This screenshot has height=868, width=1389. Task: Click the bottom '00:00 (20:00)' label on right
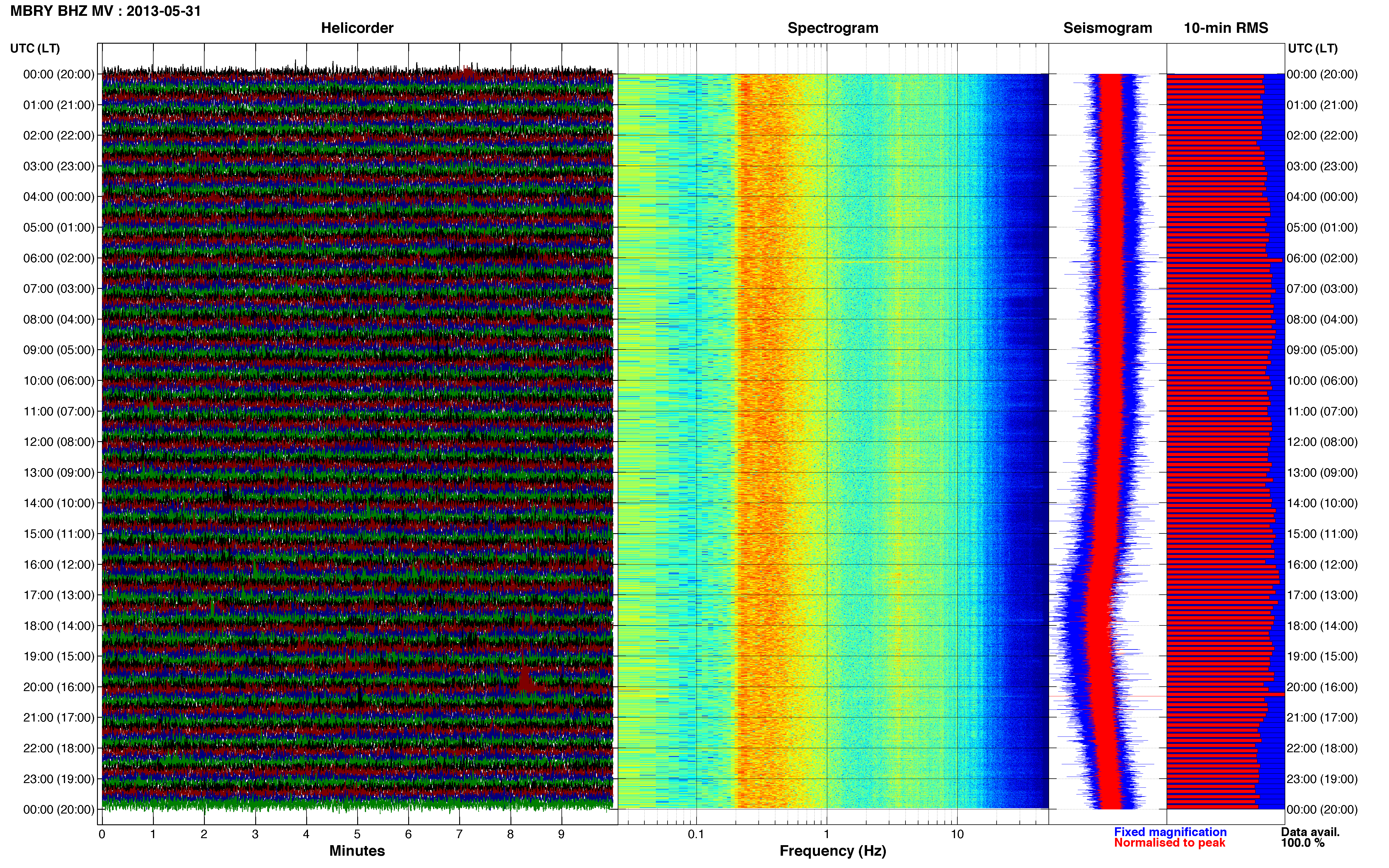pyautogui.click(x=1322, y=810)
